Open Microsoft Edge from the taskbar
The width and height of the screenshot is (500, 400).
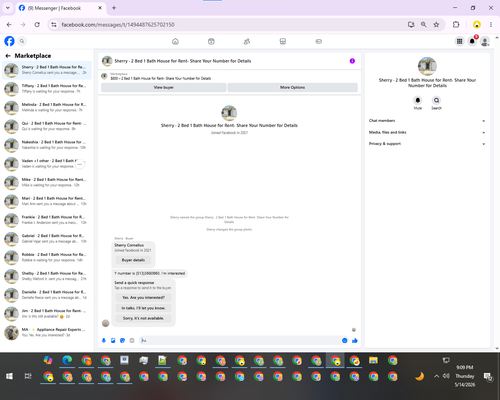(67, 360)
